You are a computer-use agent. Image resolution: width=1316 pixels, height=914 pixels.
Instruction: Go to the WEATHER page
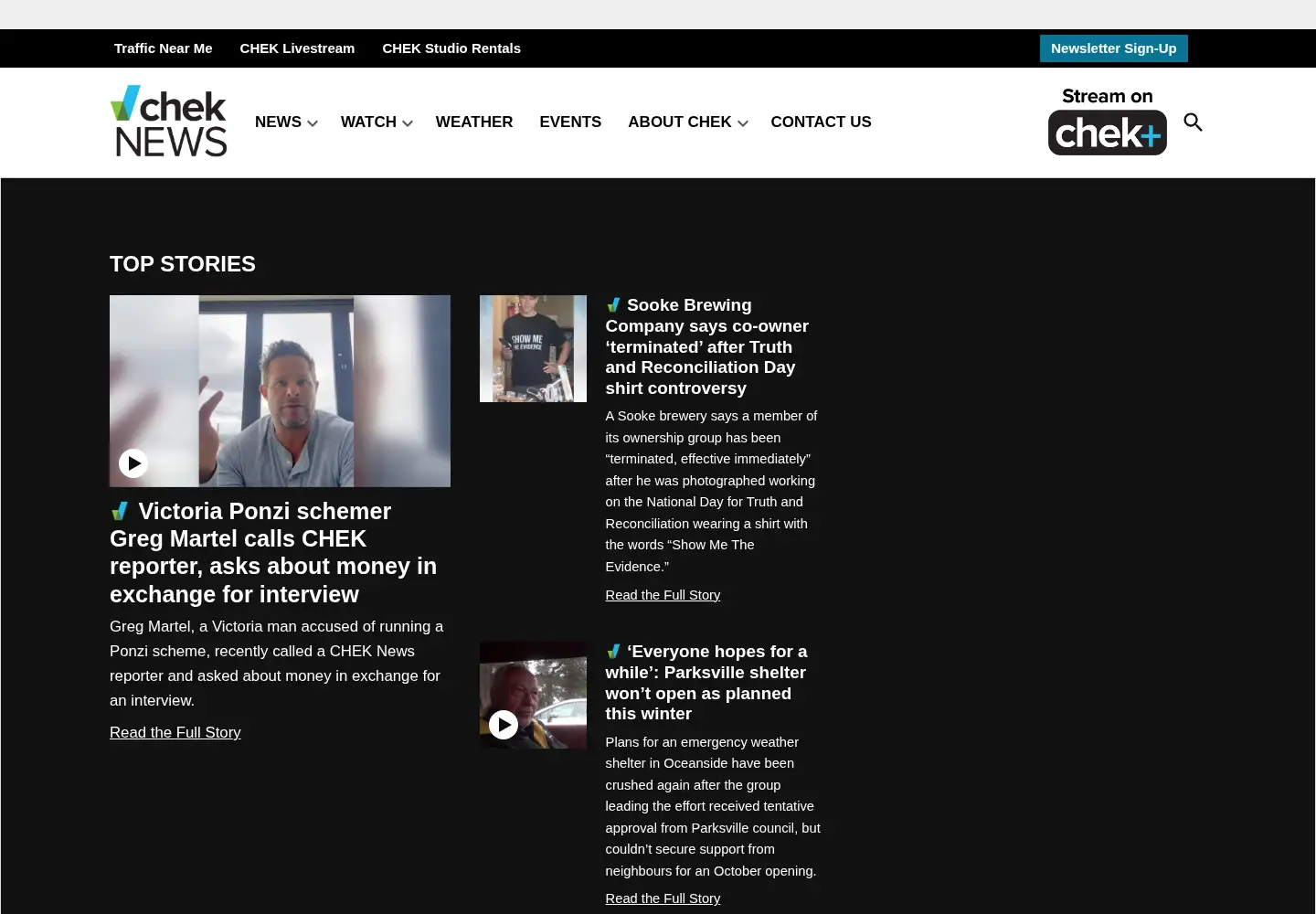tap(474, 122)
